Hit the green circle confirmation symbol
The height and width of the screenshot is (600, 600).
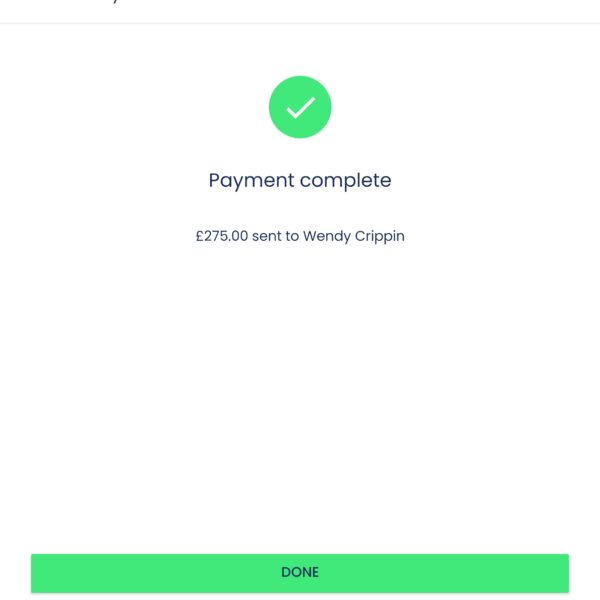300,107
